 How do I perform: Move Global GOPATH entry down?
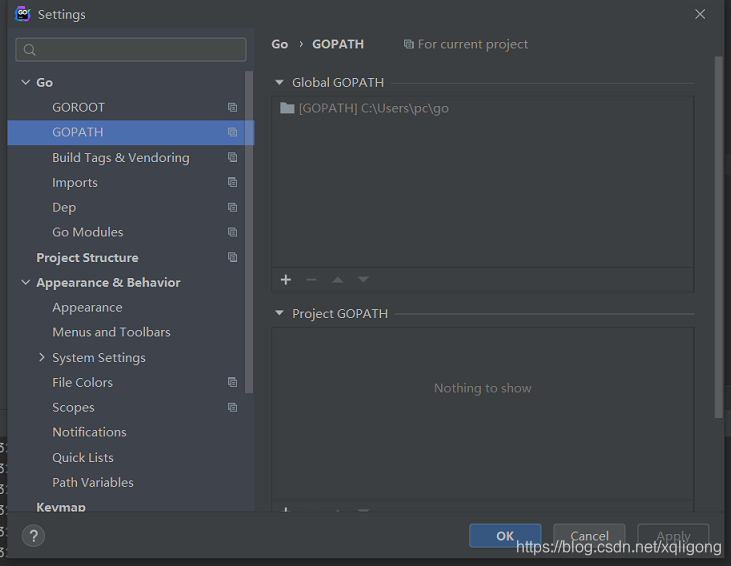click(x=363, y=280)
